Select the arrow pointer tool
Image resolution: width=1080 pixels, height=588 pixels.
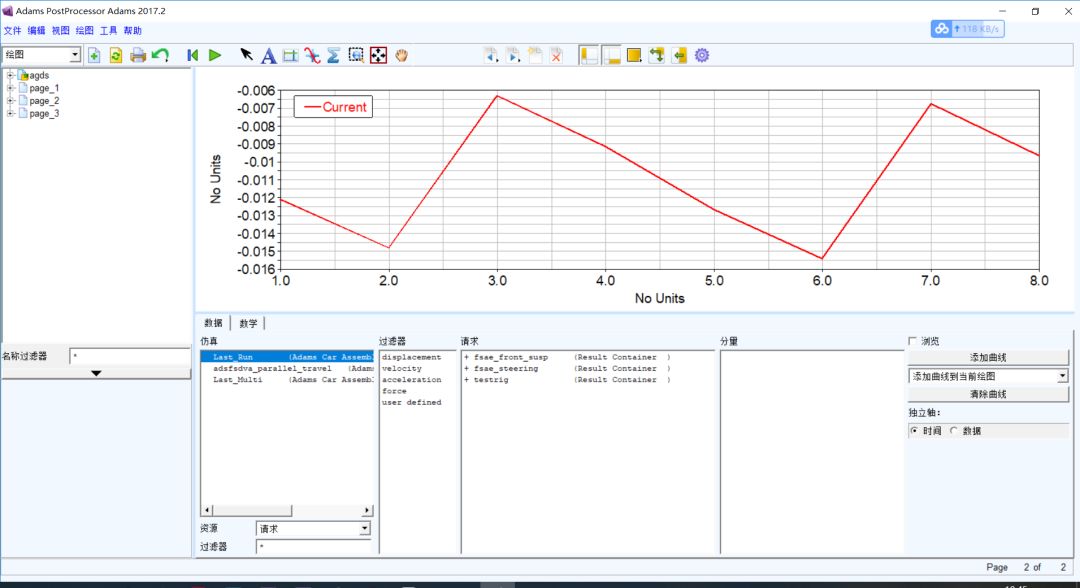(246, 55)
